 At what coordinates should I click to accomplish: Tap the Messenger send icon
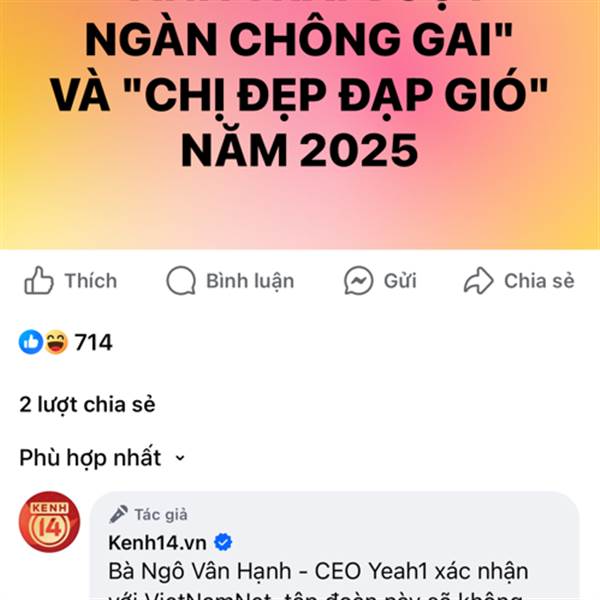(358, 280)
